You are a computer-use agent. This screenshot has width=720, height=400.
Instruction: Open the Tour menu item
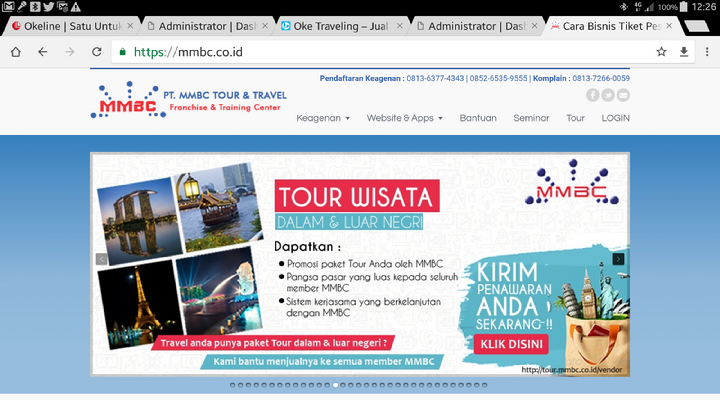(x=575, y=118)
